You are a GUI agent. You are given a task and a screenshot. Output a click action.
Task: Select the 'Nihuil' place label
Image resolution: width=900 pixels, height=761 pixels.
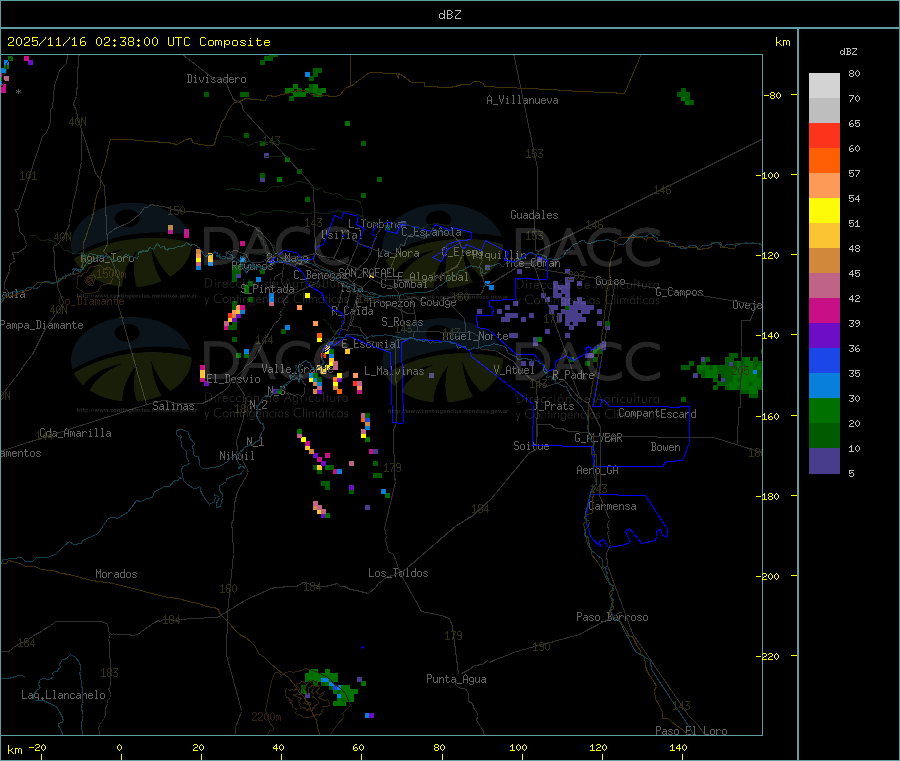(x=236, y=456)
